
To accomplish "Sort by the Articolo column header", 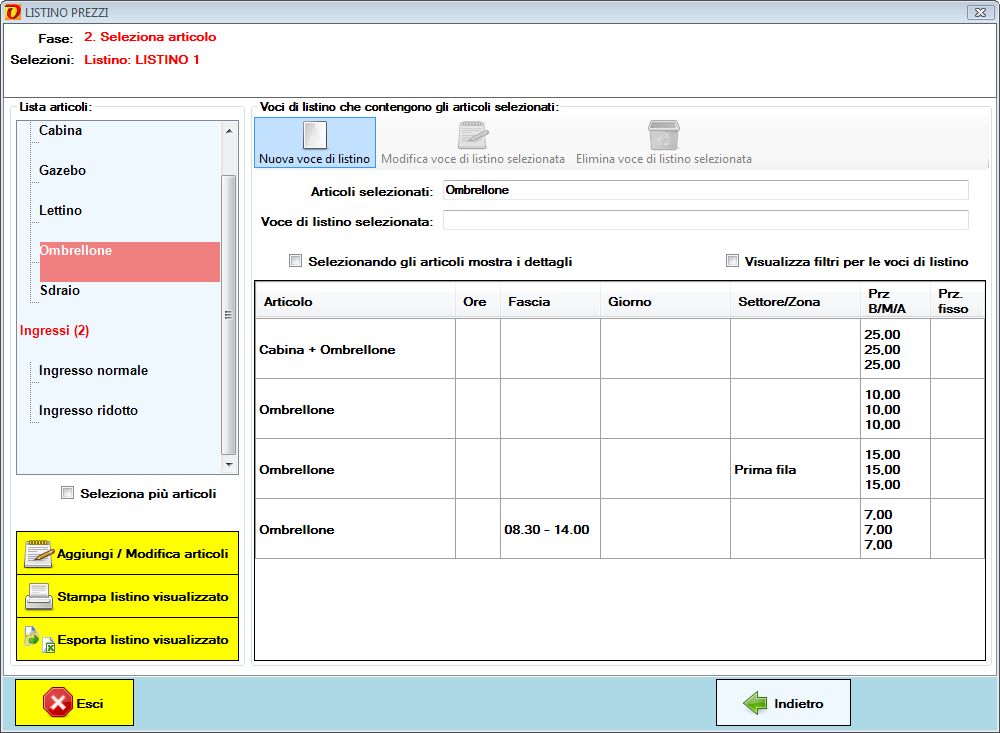I will tap(355, 301).
